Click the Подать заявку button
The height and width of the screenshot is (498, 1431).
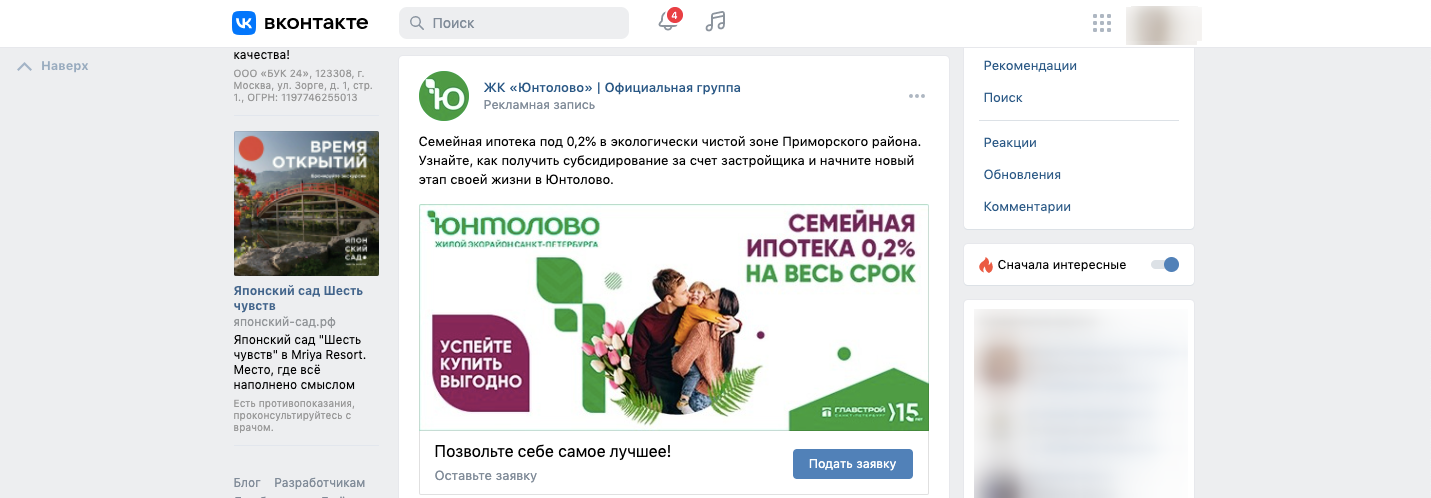tap(853, 464)
